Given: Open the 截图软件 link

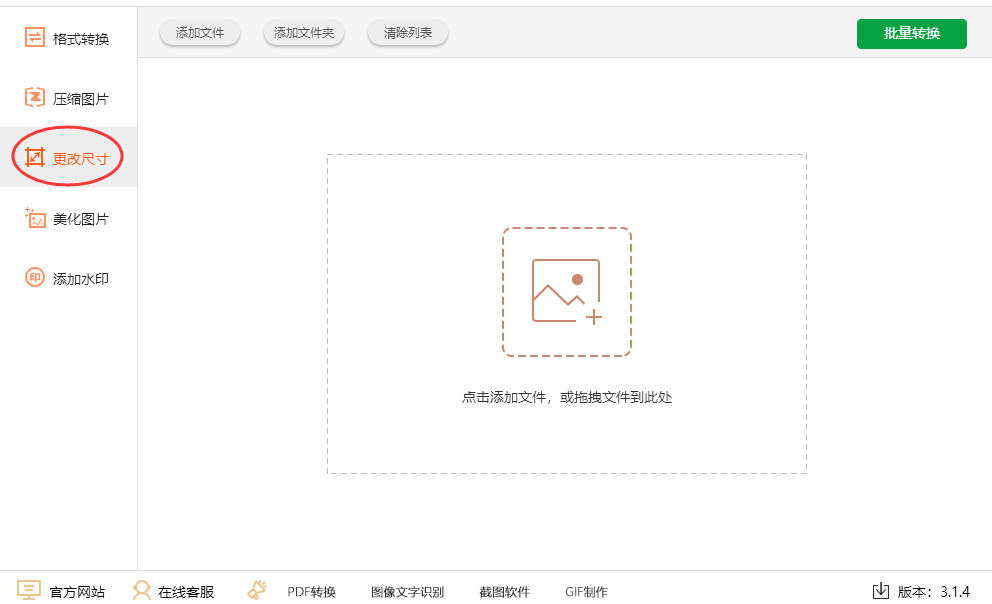Looking at the screenshot, I should (504, 592).
